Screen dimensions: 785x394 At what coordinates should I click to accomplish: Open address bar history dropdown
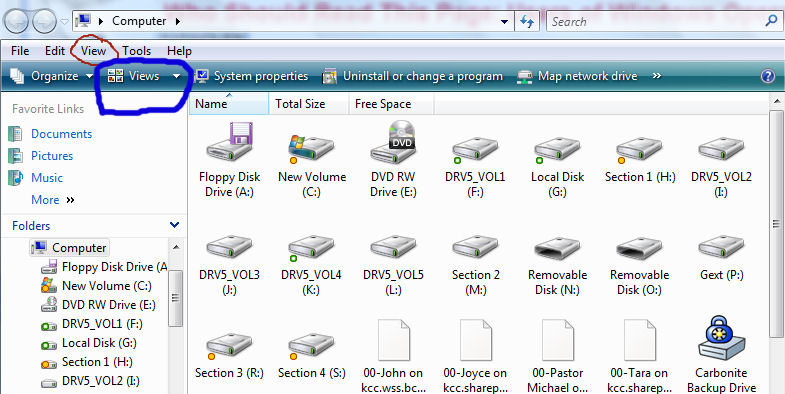(x=504, y=22)
